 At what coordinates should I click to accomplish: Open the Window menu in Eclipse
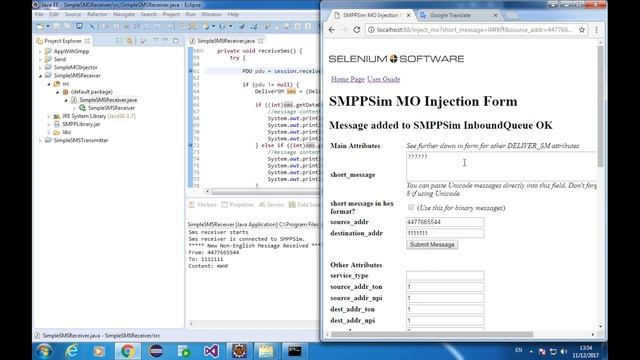211,14
